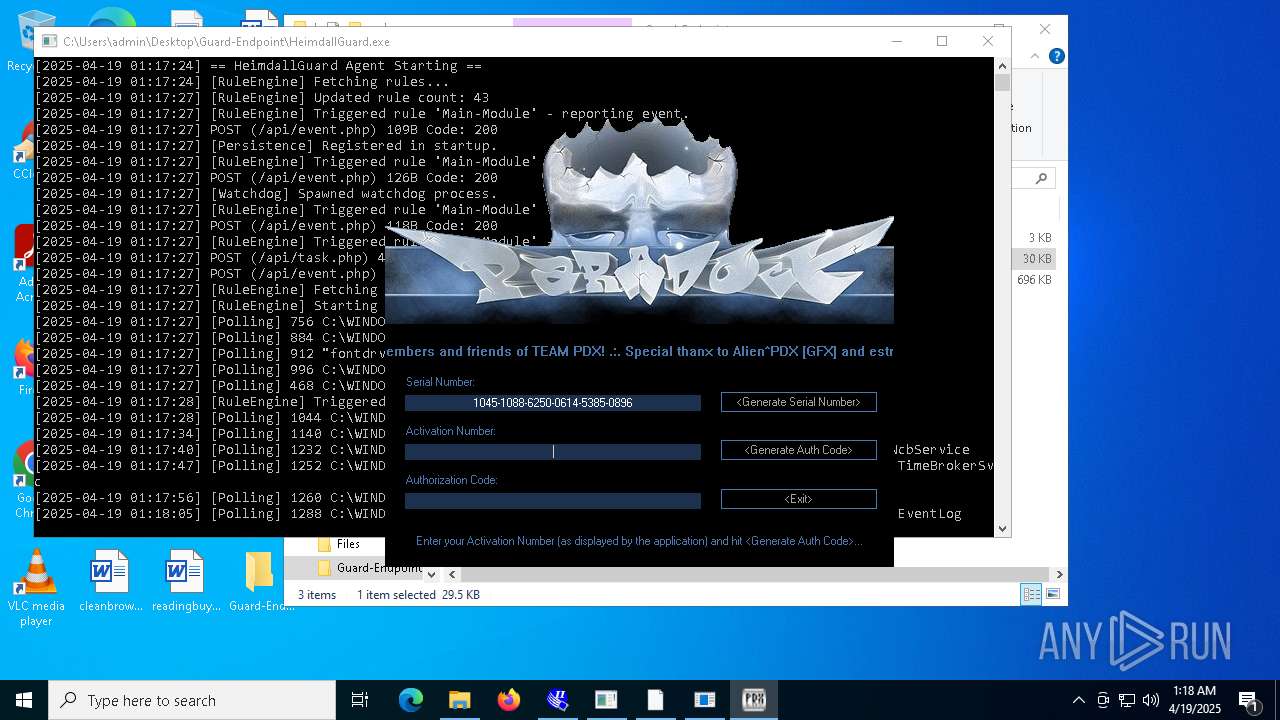
Task: Click the TimeBrokerSv text in console
Action: [945, 466]
